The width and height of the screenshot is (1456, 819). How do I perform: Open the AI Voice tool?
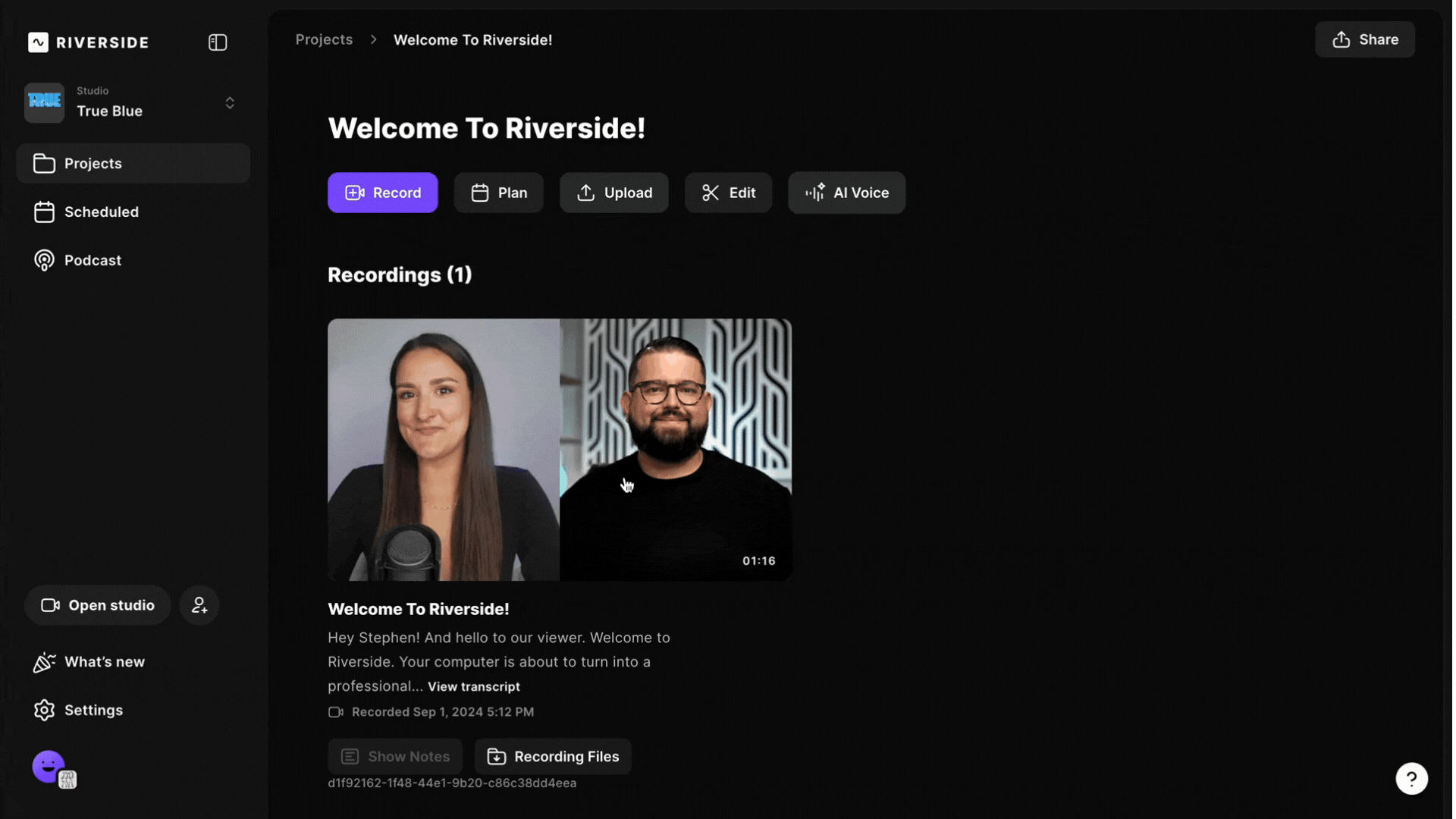coord(846,193)
